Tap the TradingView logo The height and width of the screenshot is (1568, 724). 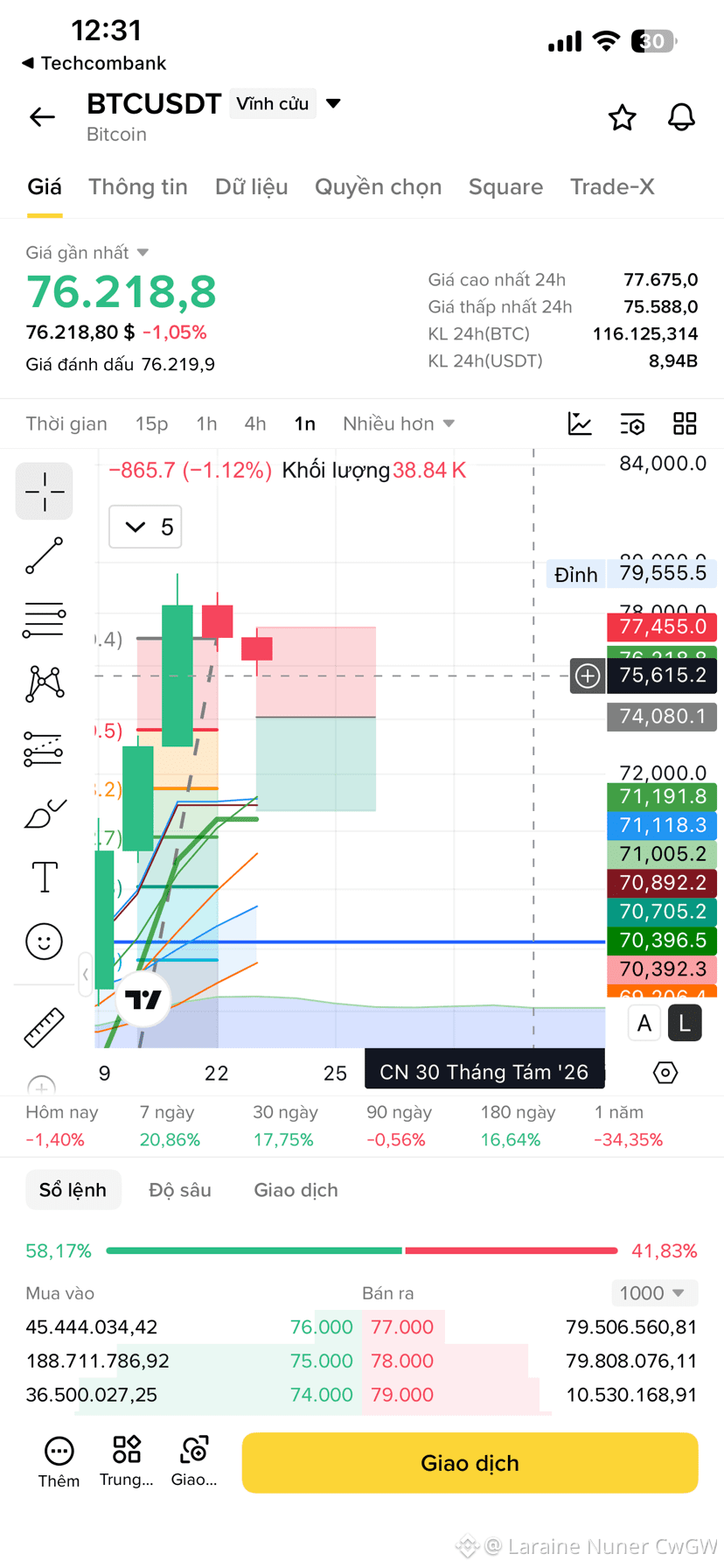click(143, 999)
